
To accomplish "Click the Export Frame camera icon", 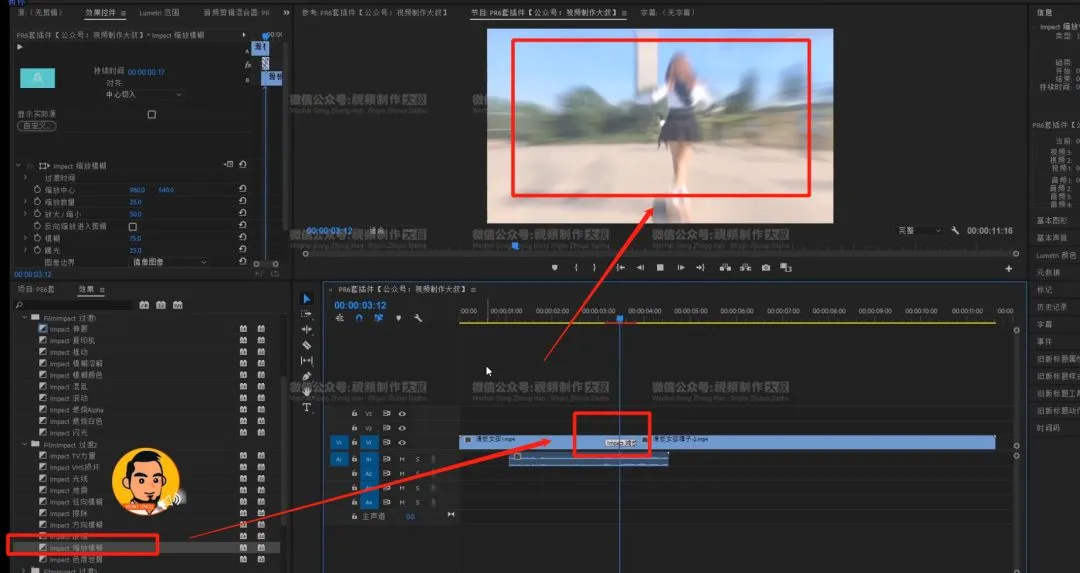I will (765, 267).
